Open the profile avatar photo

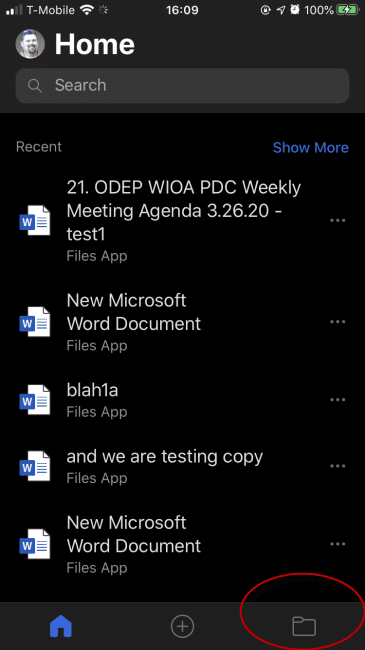click(x=30, y=44)
